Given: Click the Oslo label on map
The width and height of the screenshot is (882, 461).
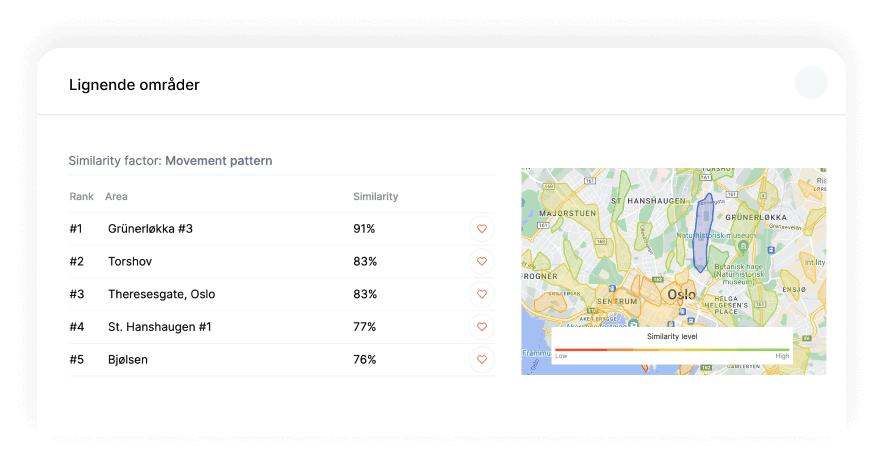Looking at the screenshot, I should 681,294.
